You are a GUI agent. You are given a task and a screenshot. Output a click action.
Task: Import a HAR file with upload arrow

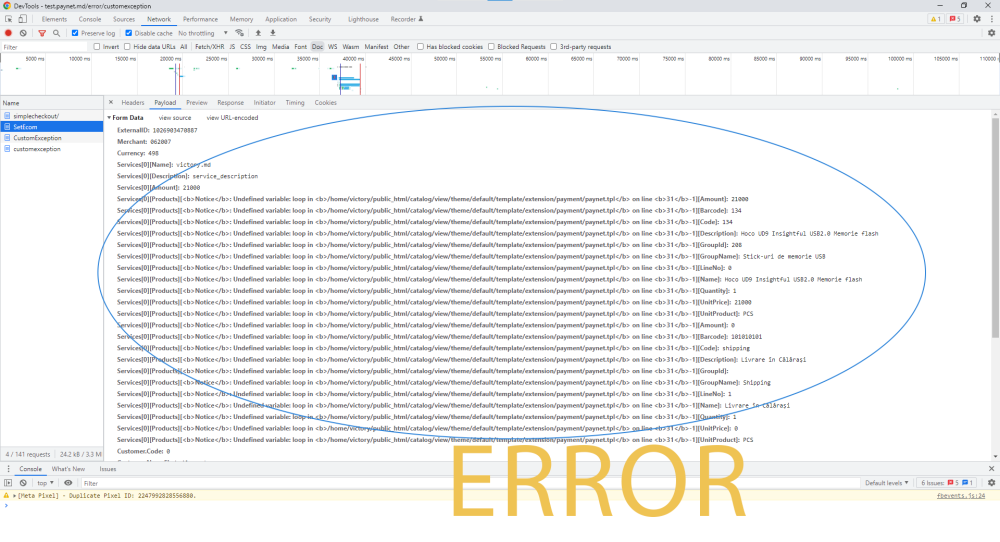point(258,33)
